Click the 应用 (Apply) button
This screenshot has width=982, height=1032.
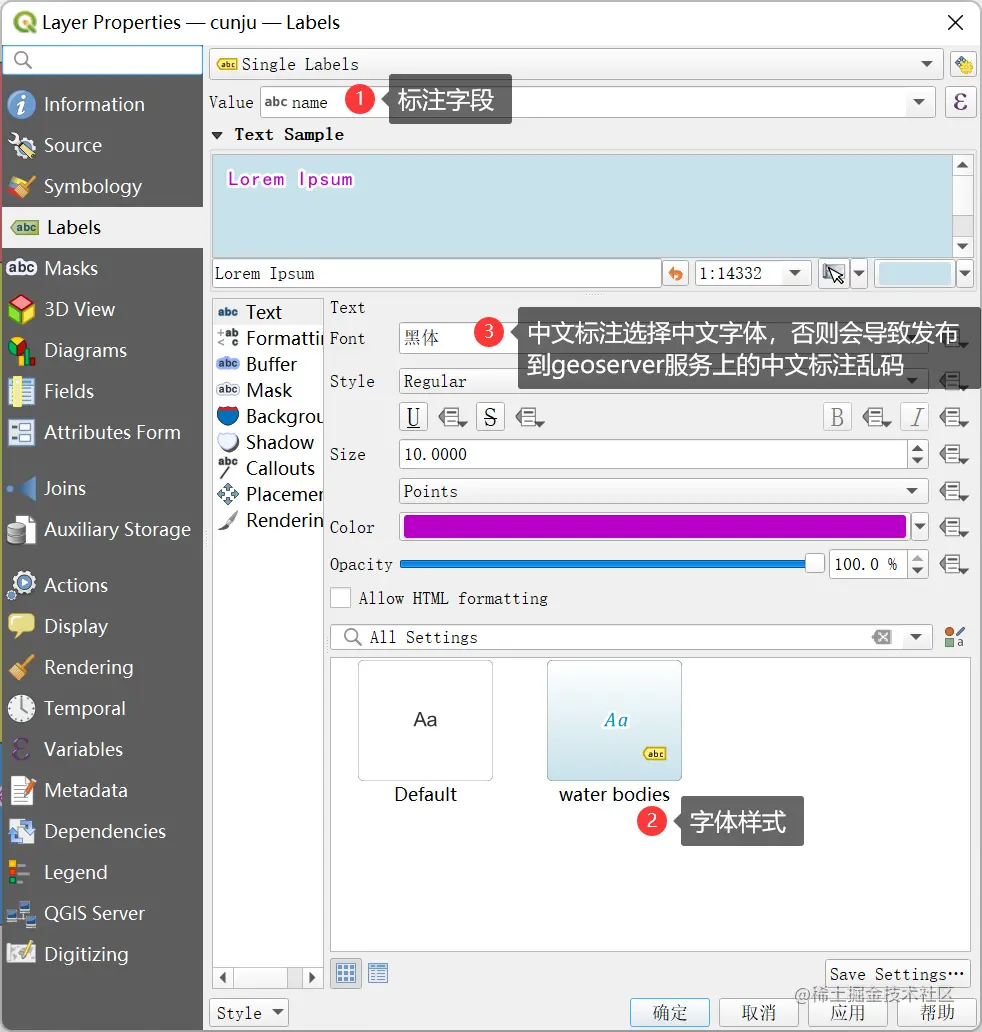click(848, 1012)
